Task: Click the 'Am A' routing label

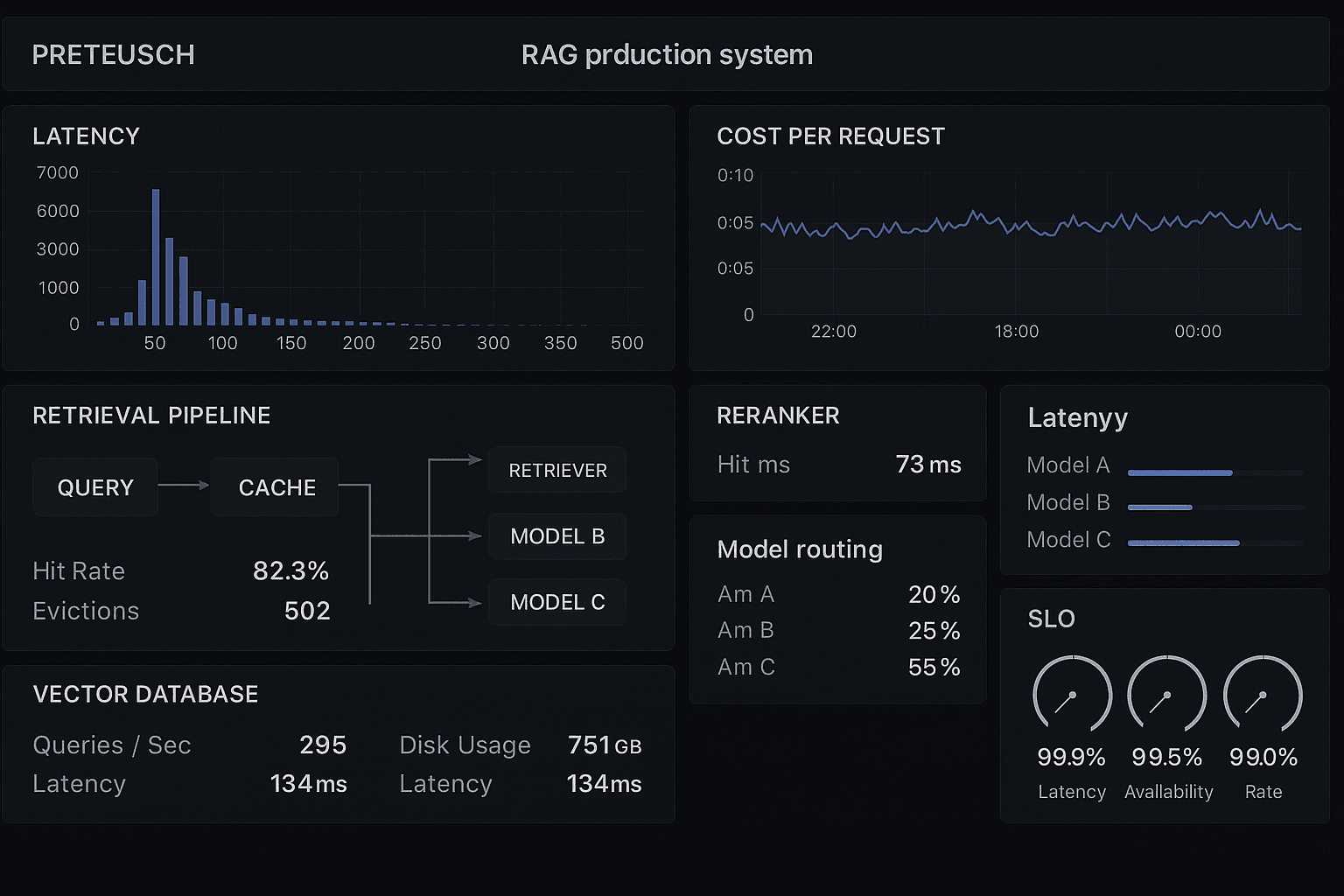Action: click(x=745, y=594)
